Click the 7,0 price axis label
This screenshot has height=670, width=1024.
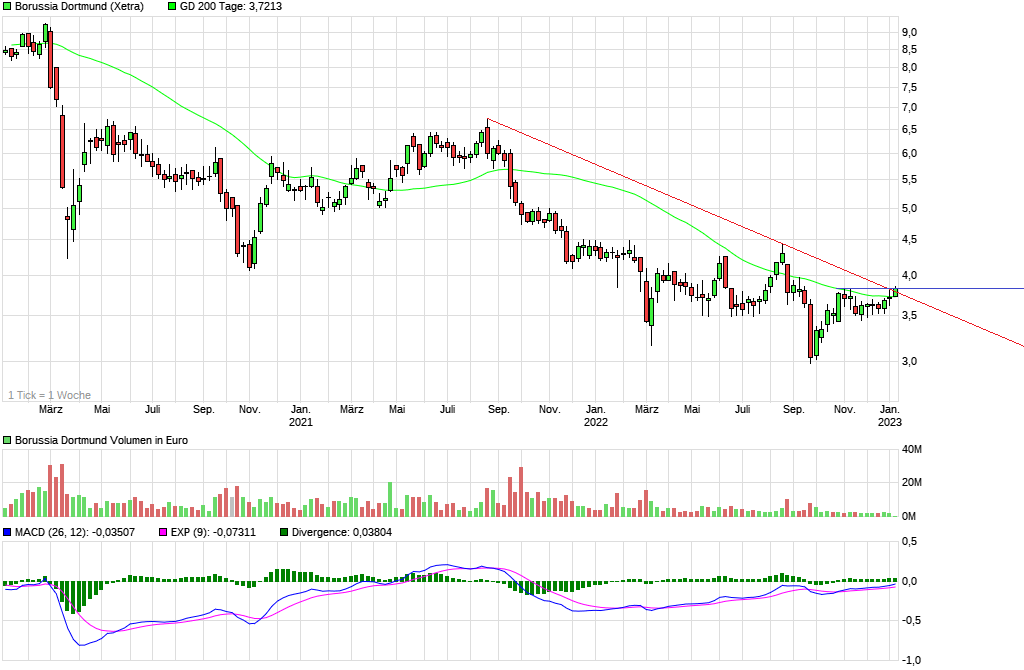(909, 108)
